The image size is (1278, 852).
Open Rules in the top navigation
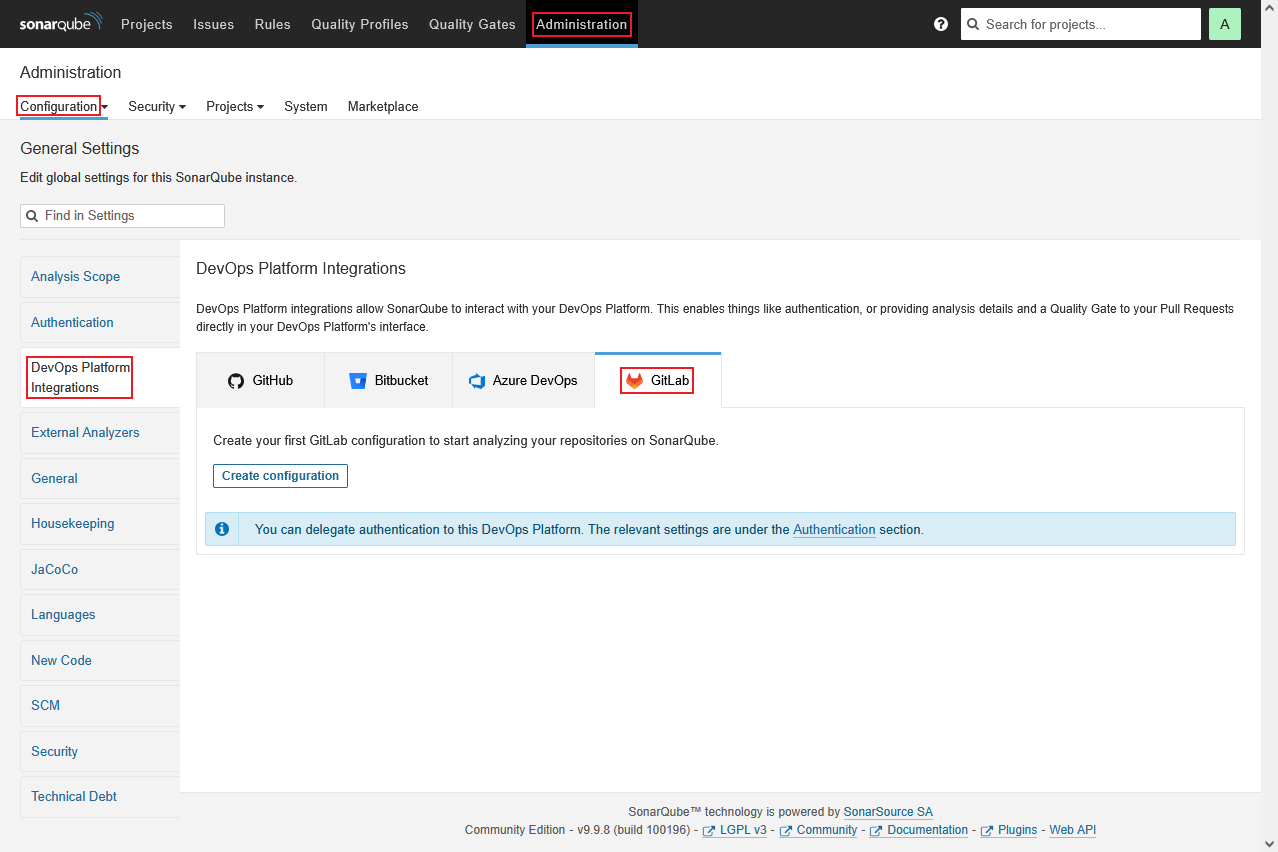[x=273, y=24]
